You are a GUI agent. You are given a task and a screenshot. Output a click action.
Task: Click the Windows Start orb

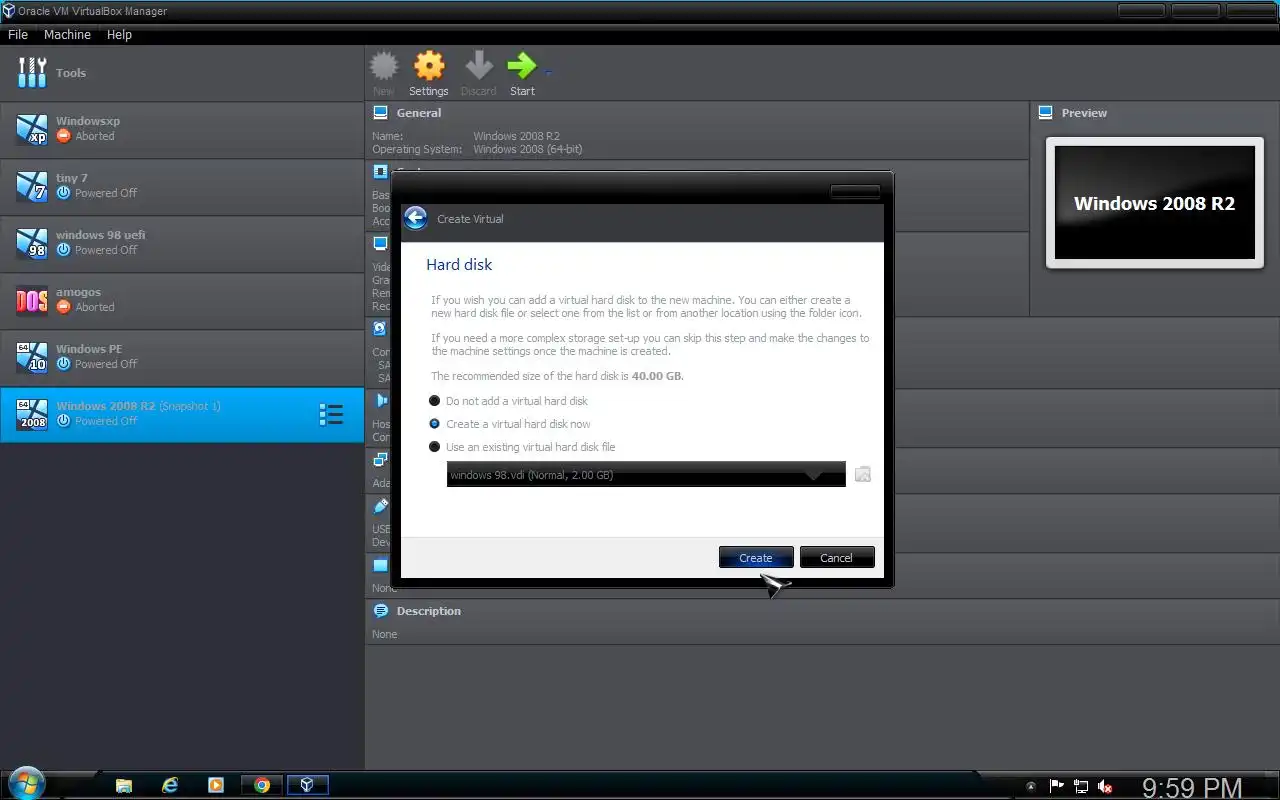pyautogui.click(x=26, y=784)
